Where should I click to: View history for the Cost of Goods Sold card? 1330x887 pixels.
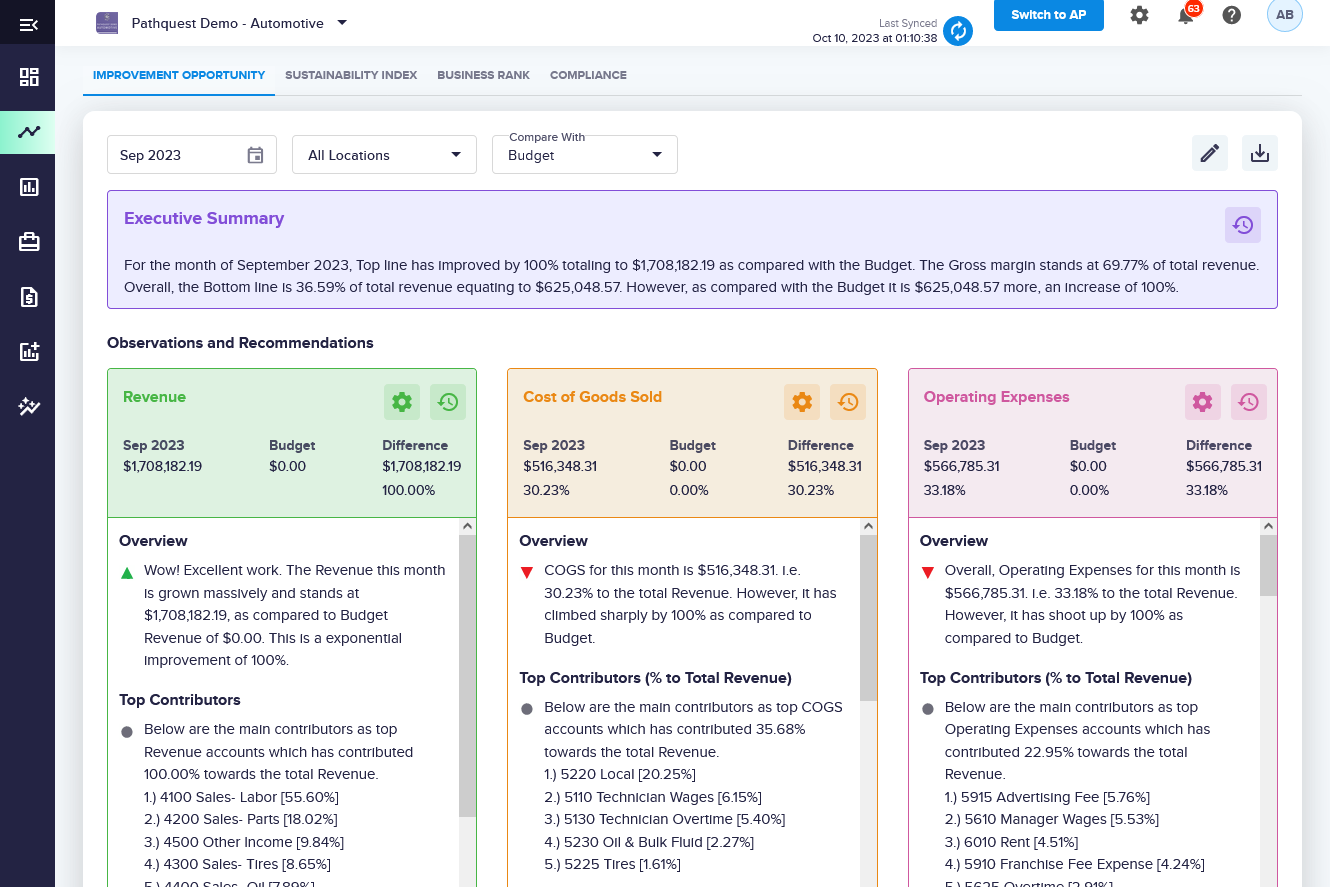point(848,402)
